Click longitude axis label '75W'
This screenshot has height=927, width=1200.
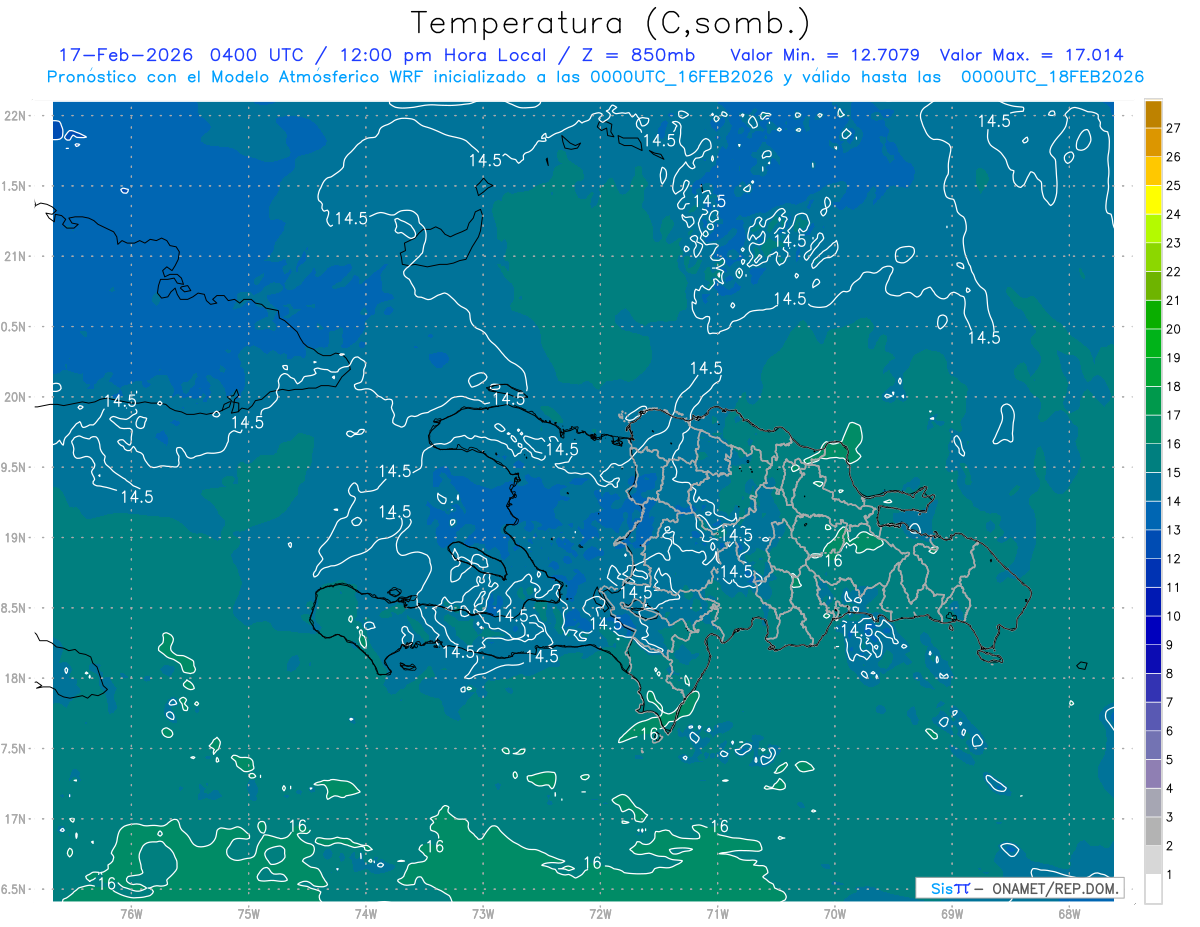pyautogui.click(x=249, y=913)
